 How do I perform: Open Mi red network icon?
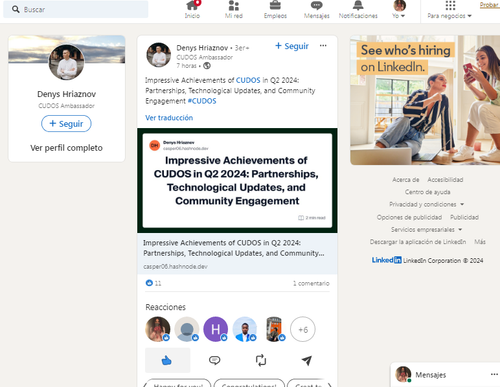pos(234,5)
